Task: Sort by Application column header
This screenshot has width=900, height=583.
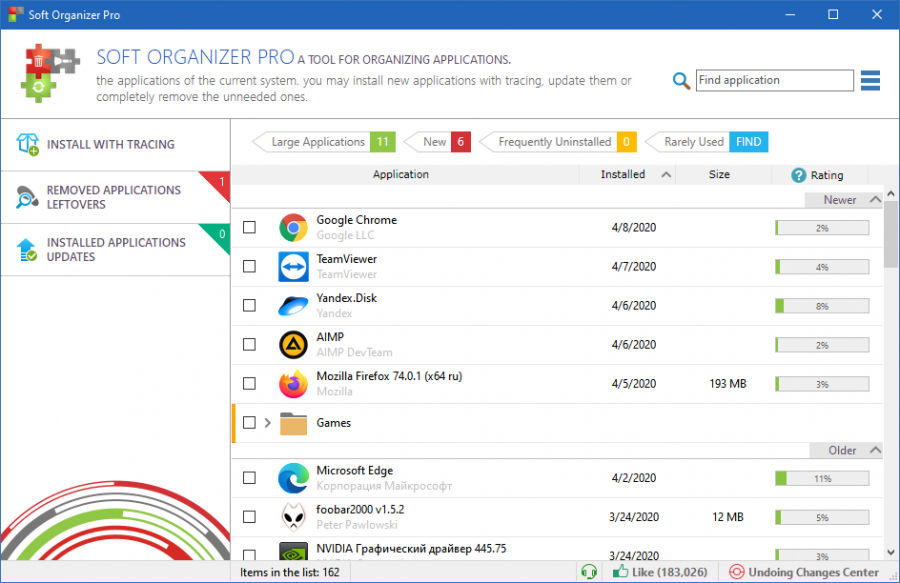Action: (401, 174)
